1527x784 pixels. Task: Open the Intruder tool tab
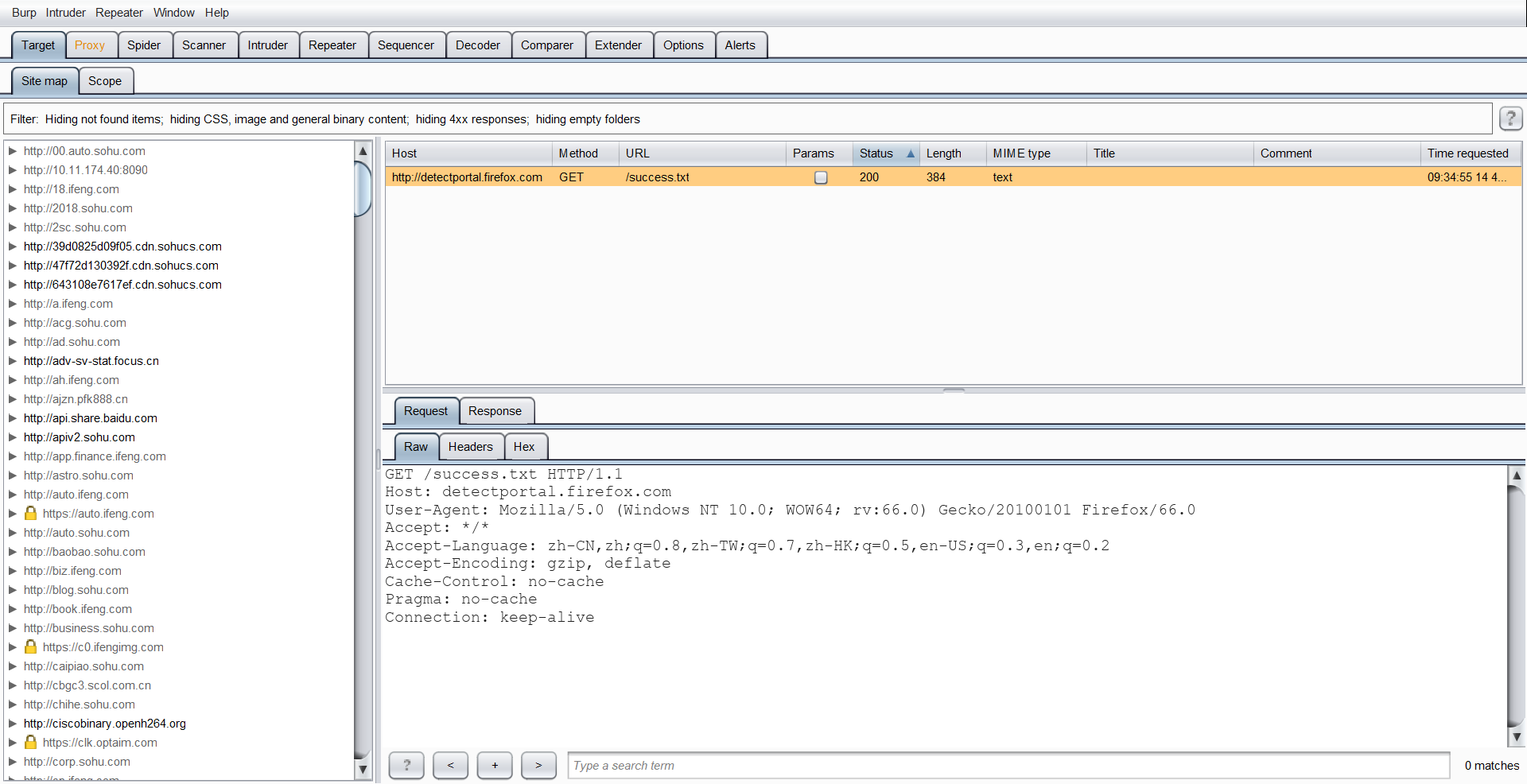tap(267, 45)
